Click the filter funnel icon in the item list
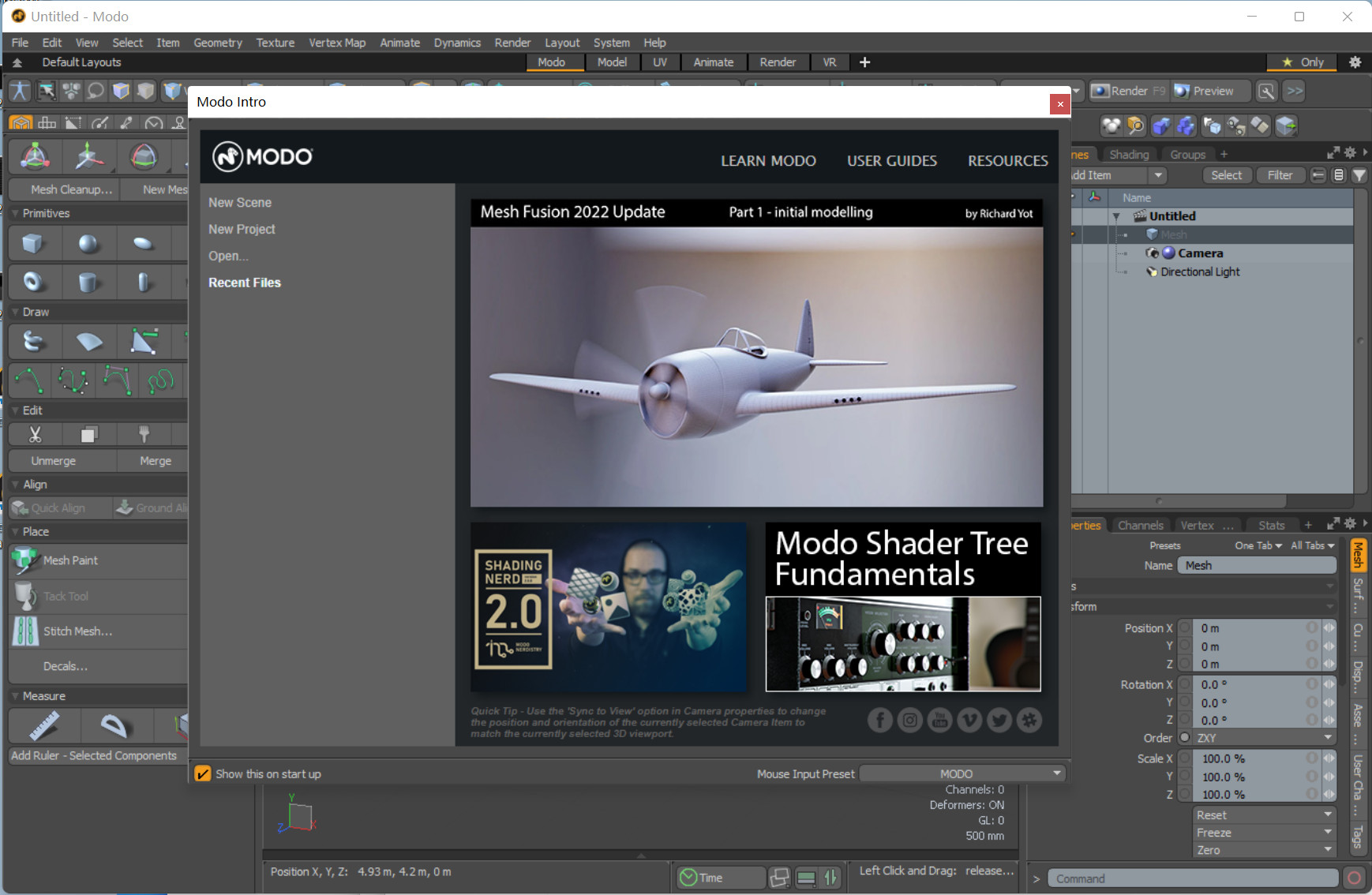This screenshot has height=895, width=1372. pyautogui.click(x=1359, y=175)
